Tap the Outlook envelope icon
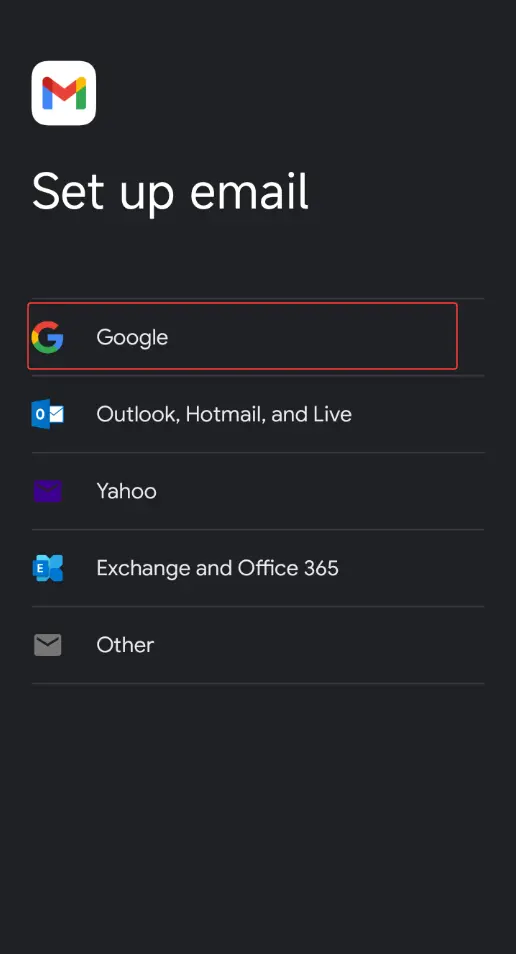This screenshot has width=516, height=954. (47, 414)
